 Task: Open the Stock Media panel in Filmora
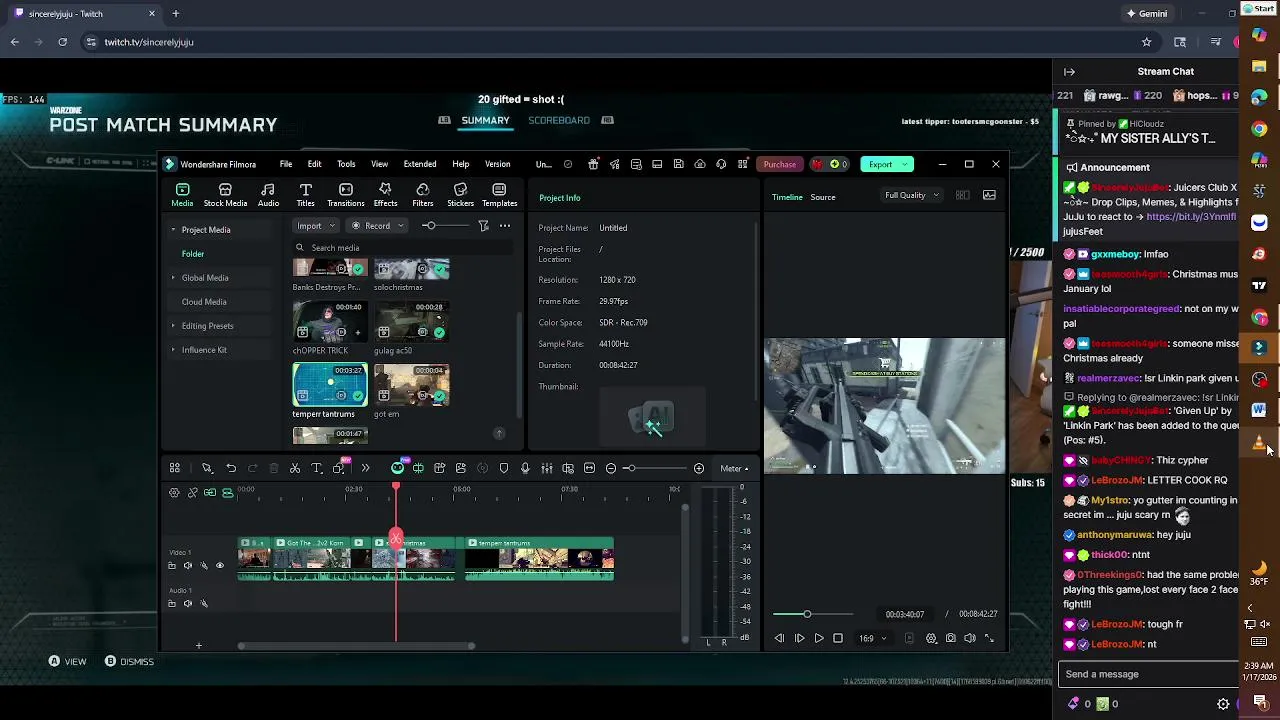(x=225, y=195)
